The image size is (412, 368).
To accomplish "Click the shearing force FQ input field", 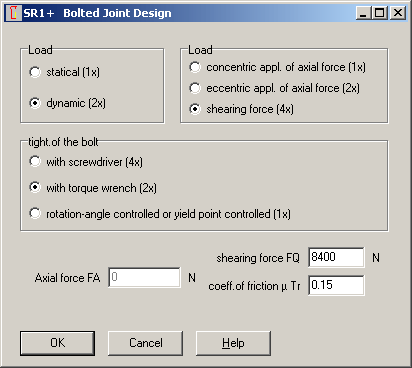I will [x=336, y=257].
